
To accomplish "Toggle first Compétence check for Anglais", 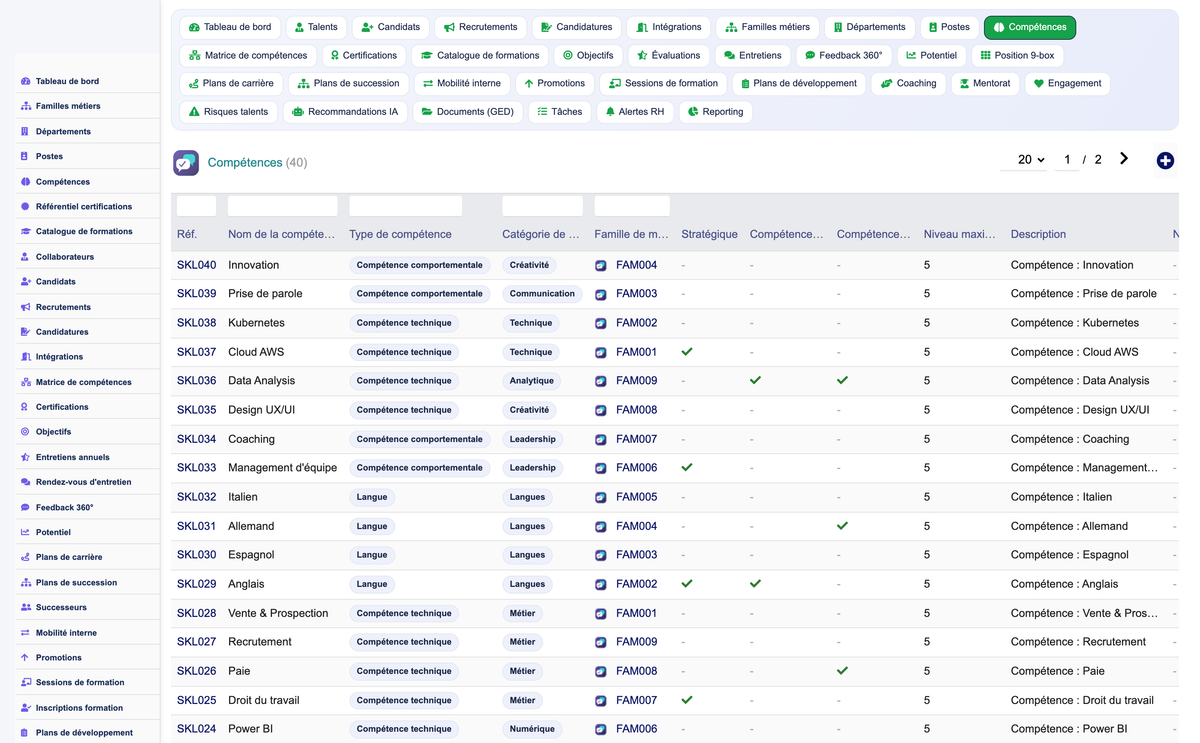I will click(755, 584).
